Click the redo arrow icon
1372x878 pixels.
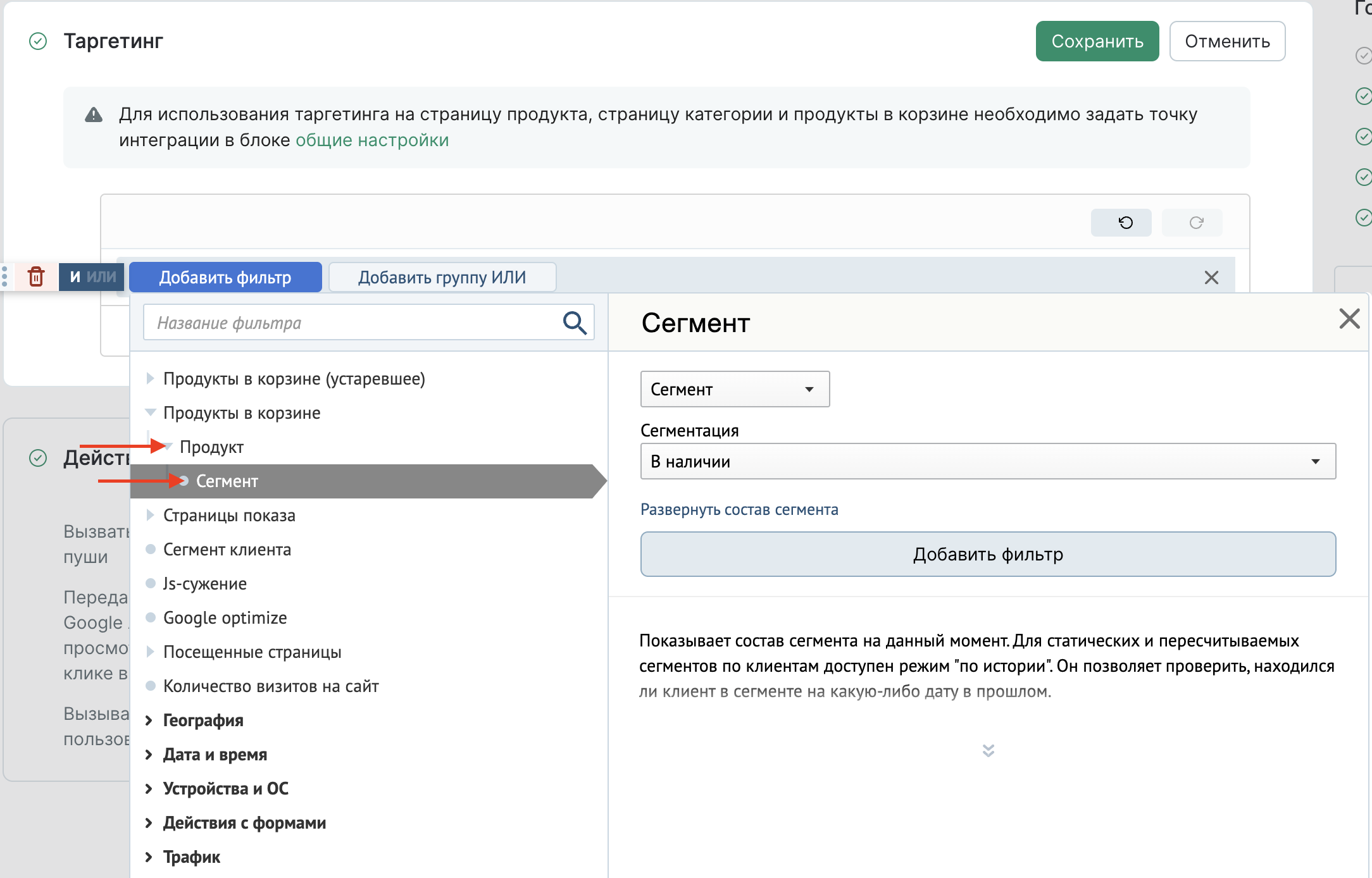click(1195, 223)
